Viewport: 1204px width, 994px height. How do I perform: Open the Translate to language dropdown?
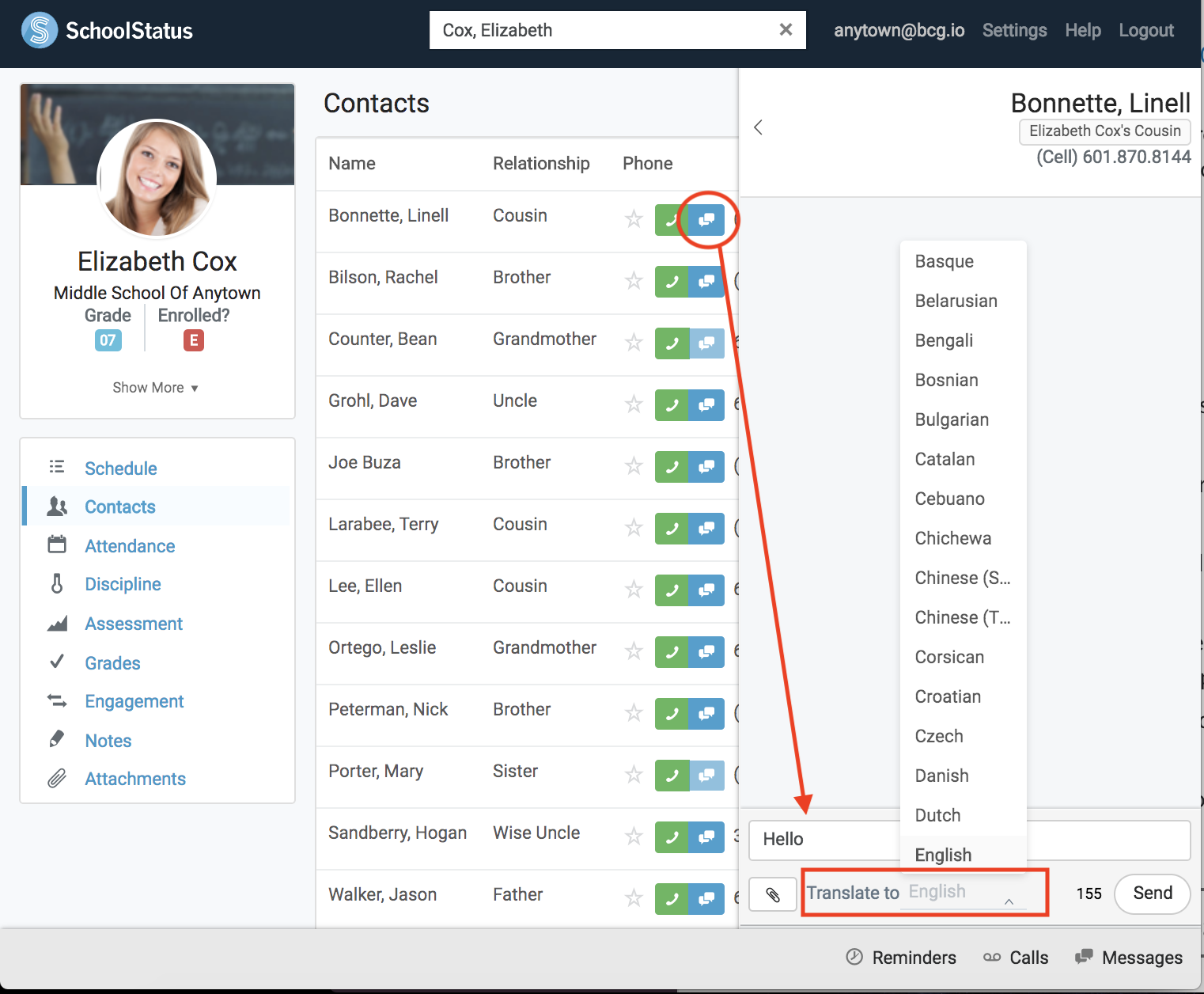(x=963, y=893)
